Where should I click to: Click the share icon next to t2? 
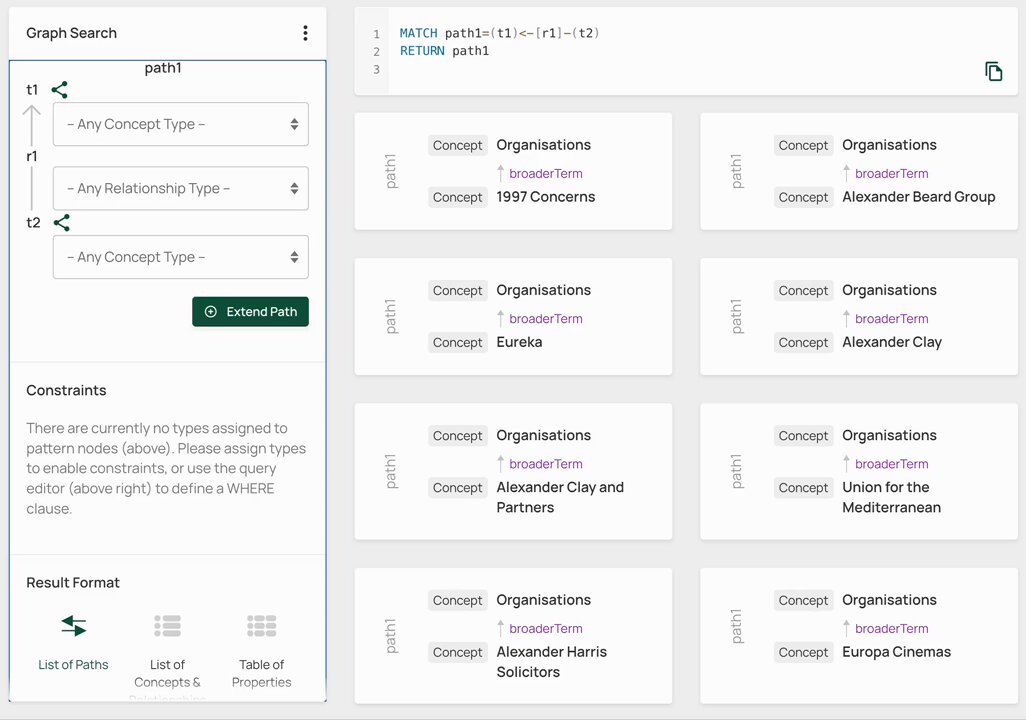tap(62, 223)
